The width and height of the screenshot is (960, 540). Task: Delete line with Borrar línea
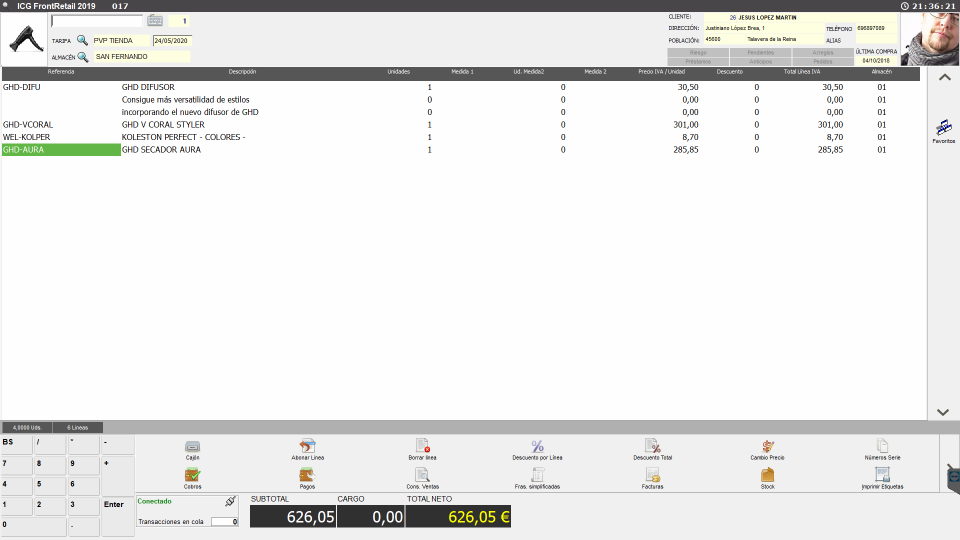[422, 449]
